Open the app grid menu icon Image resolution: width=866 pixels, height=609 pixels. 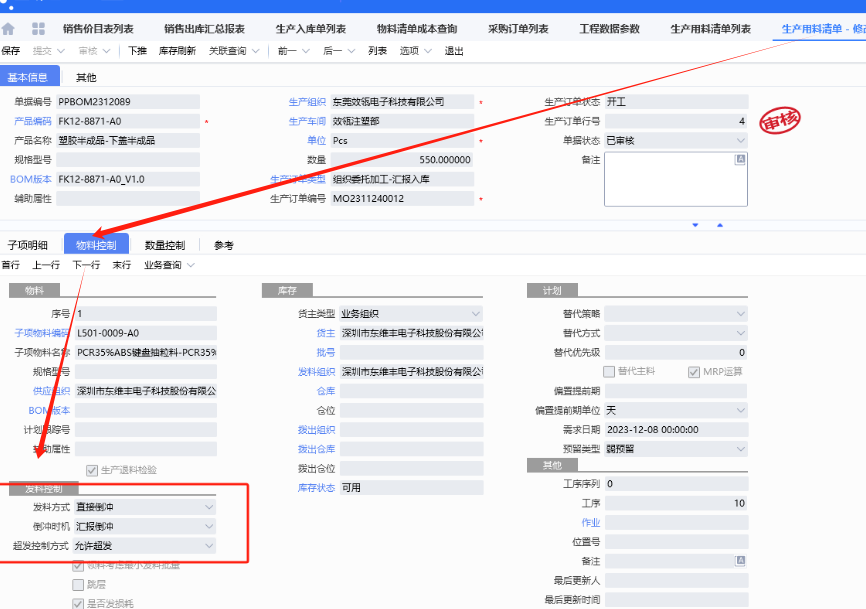[38, 29]
